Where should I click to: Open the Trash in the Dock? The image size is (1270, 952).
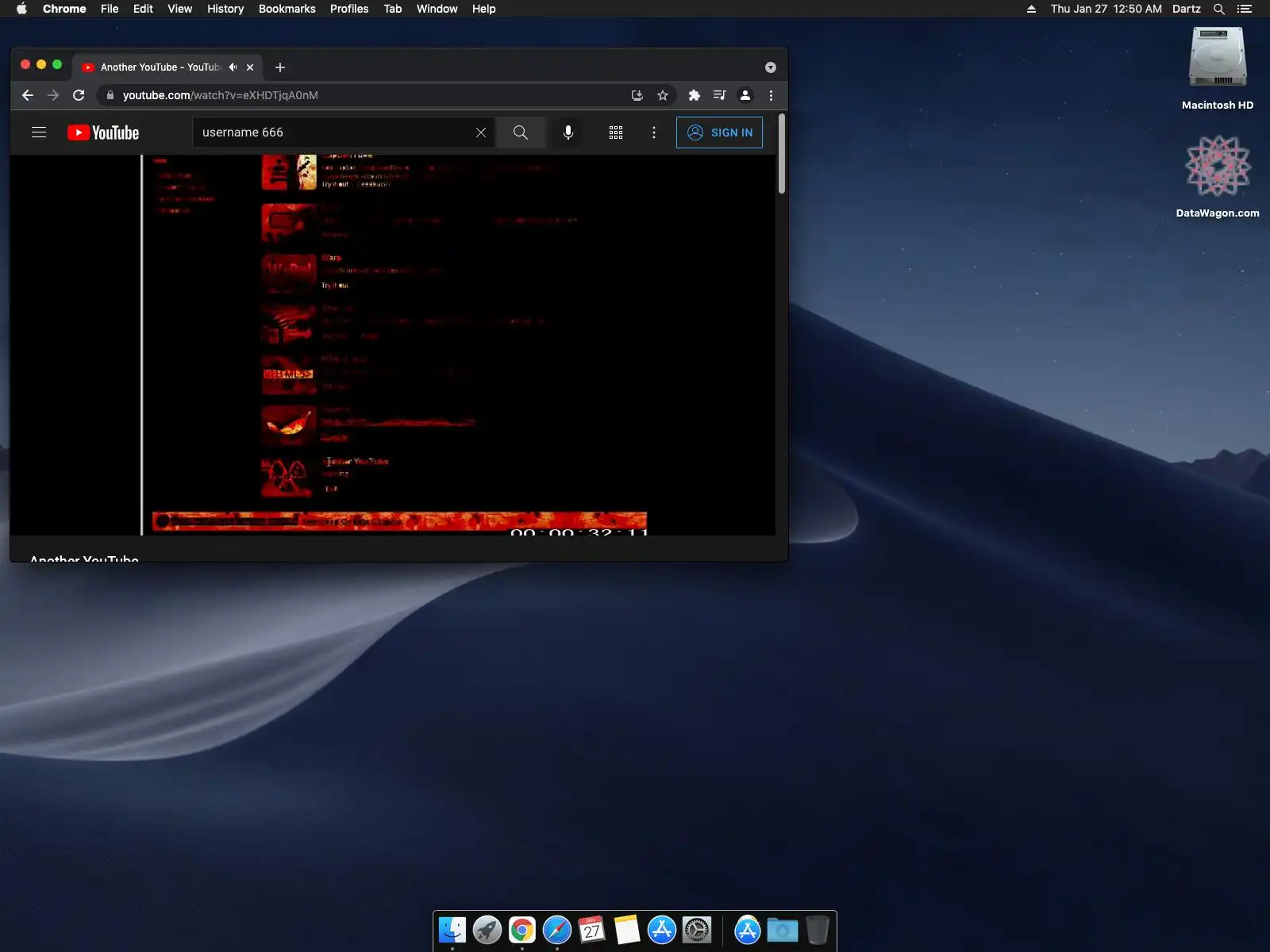click(x=817, y=930)
